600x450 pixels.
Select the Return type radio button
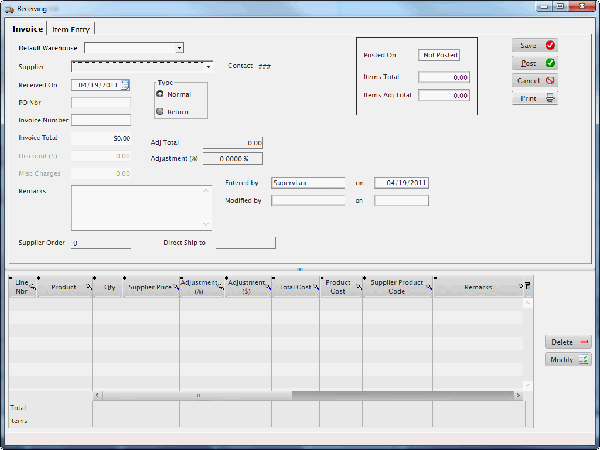coord(161,111)
